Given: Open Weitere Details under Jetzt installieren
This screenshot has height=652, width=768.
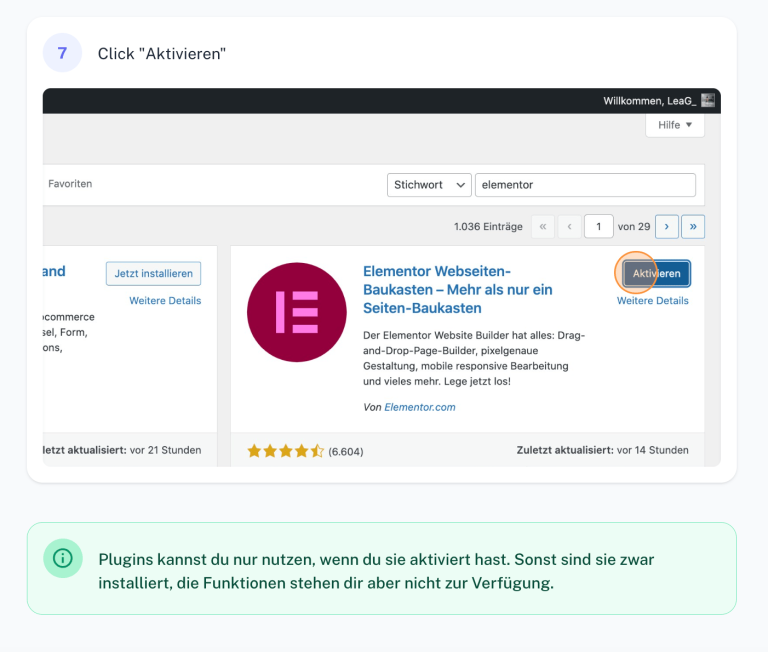Looking at the screenshot, I should [165, 300].
